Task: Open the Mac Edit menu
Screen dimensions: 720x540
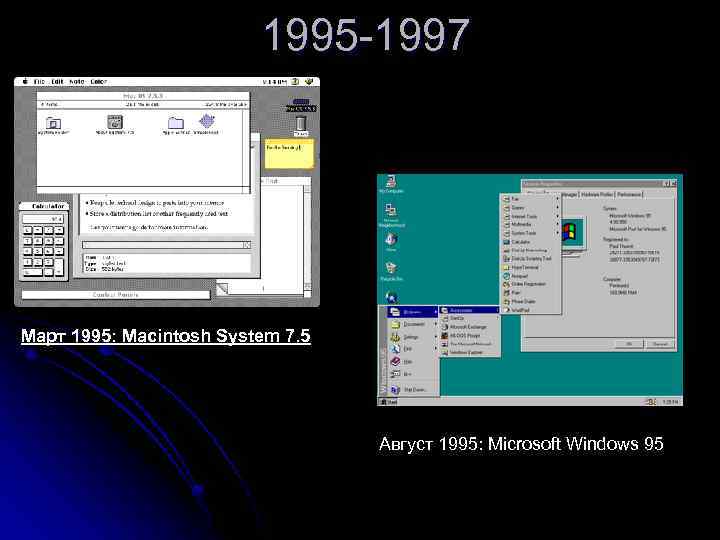Action: tap(57, 82)
